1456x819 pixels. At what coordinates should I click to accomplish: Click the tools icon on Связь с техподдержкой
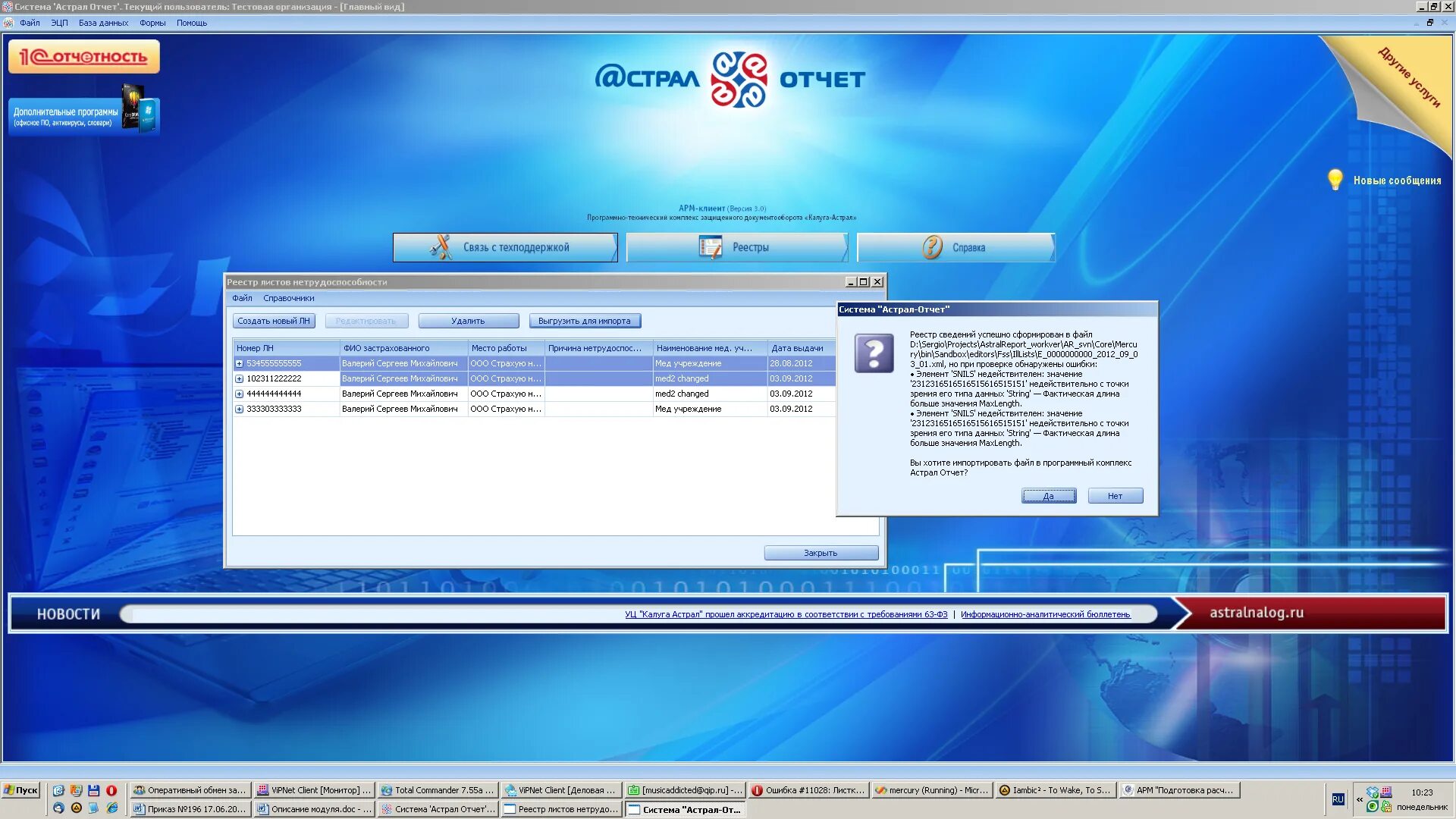[441, 247]
